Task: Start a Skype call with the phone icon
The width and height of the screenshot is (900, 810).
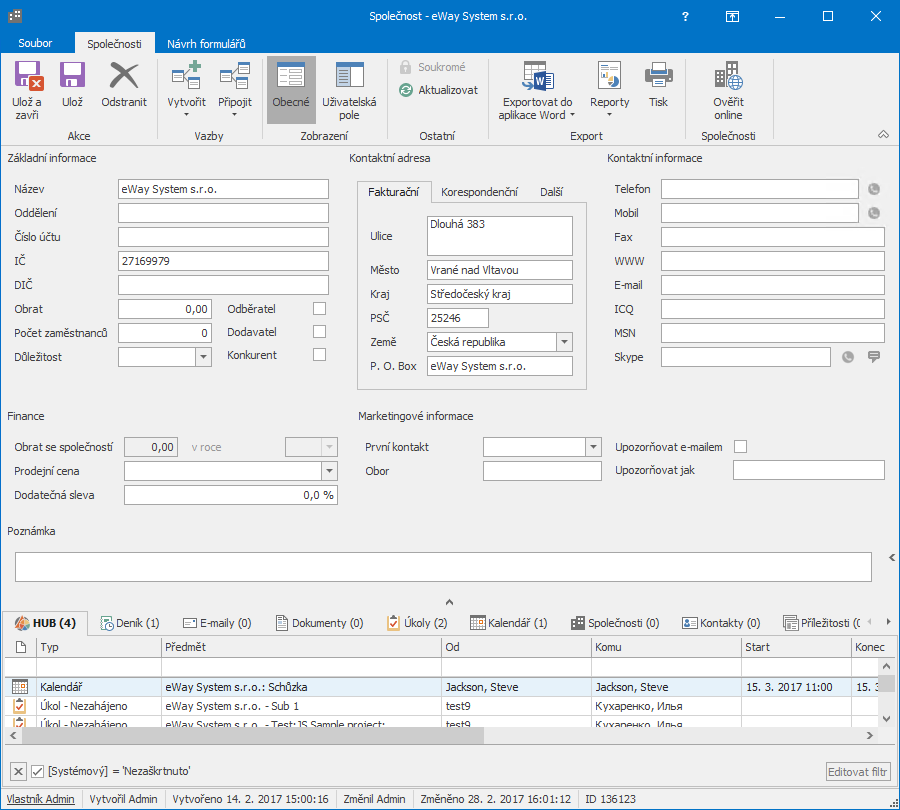Action: [x=848, y=357]
